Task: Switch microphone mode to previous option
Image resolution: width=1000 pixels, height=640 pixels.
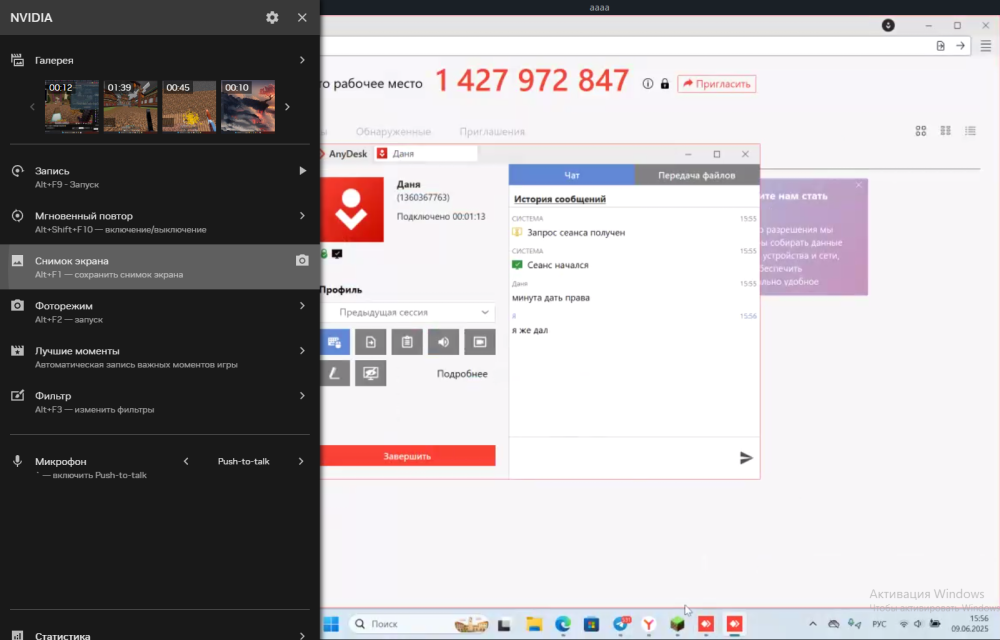Action: click(x=186, y=461)
